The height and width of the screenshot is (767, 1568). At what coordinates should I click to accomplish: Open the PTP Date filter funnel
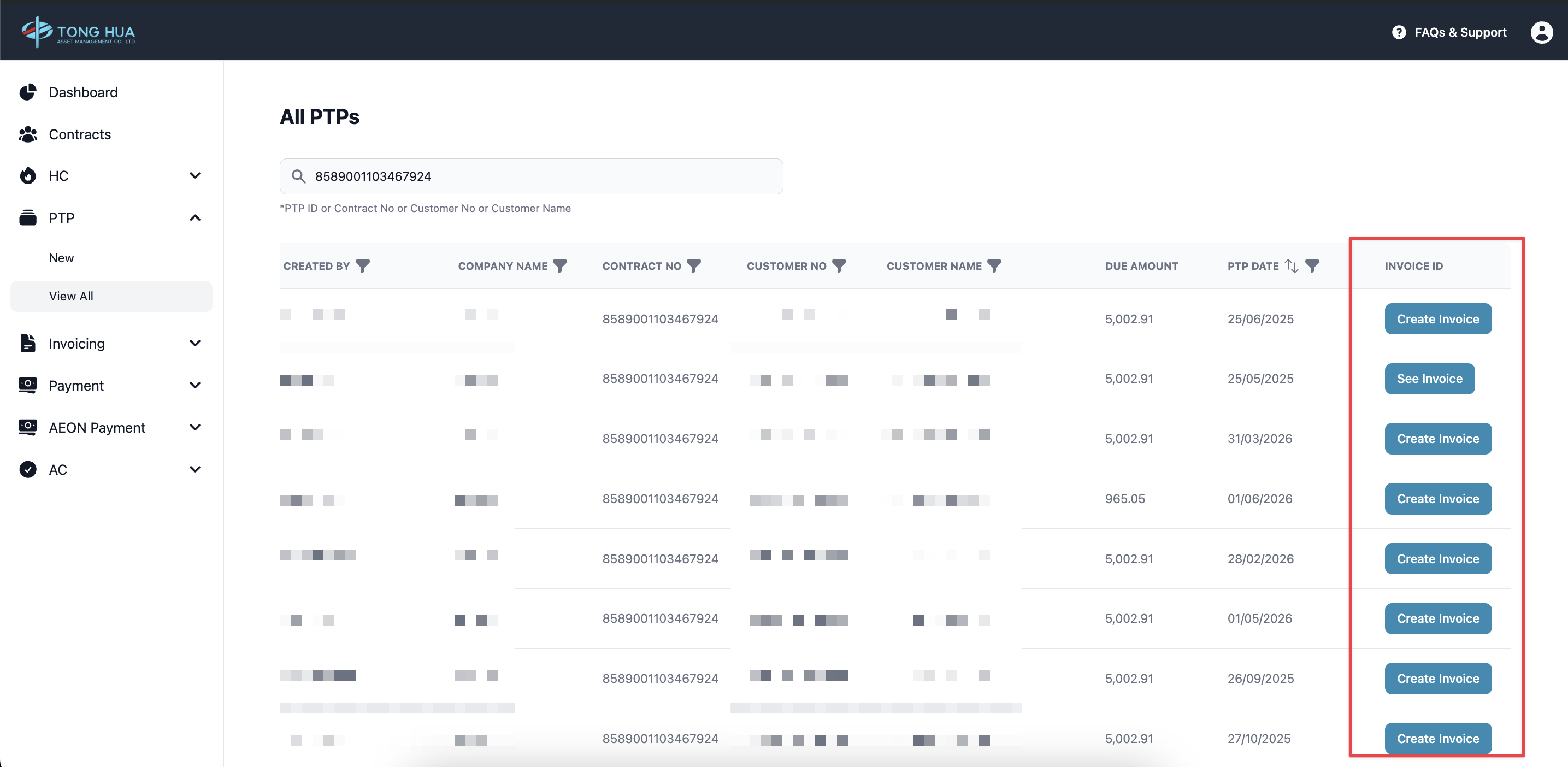click(1313, 266)
